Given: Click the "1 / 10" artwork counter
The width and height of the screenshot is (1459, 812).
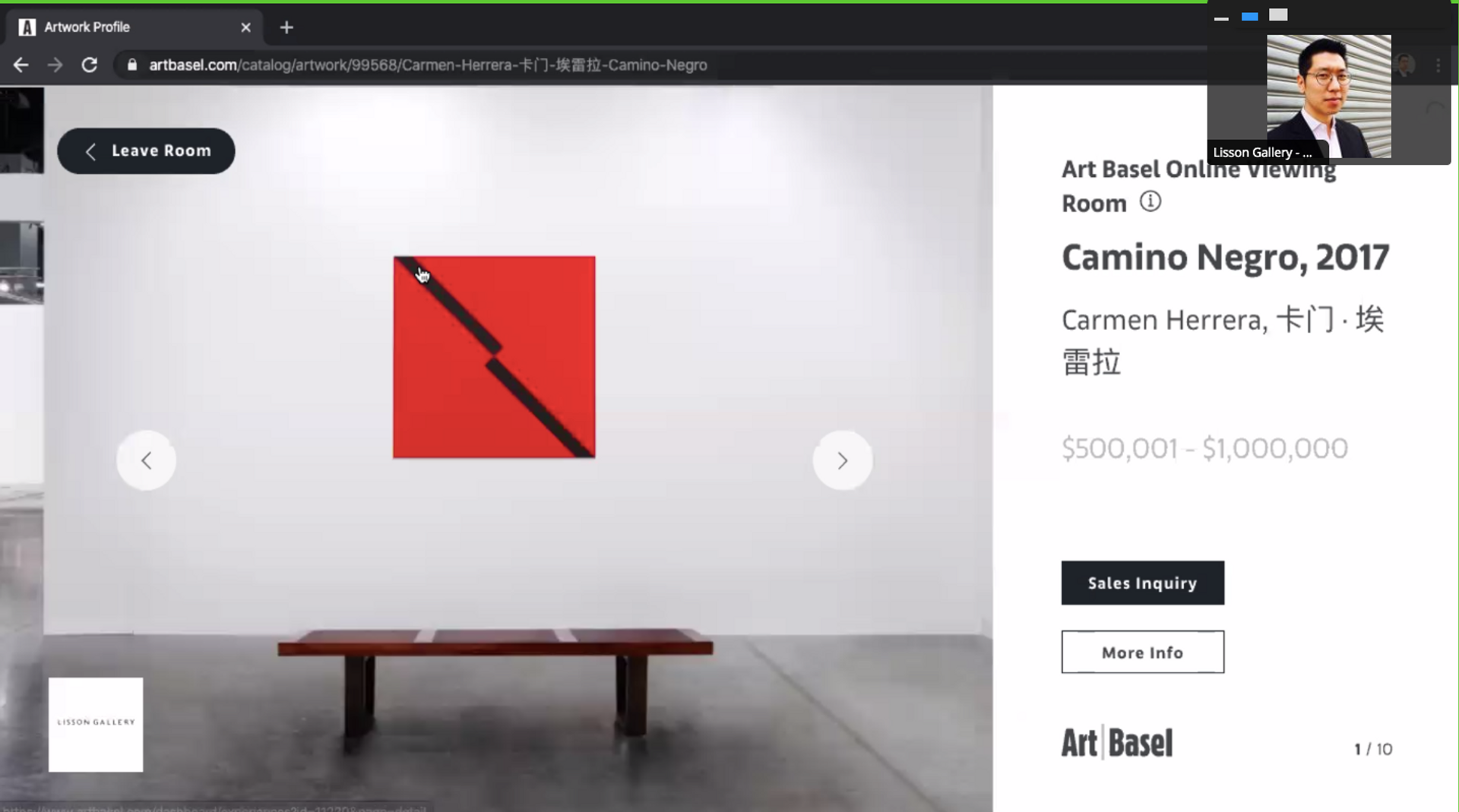Looking at the screenshot, I should click(1373, 749).
